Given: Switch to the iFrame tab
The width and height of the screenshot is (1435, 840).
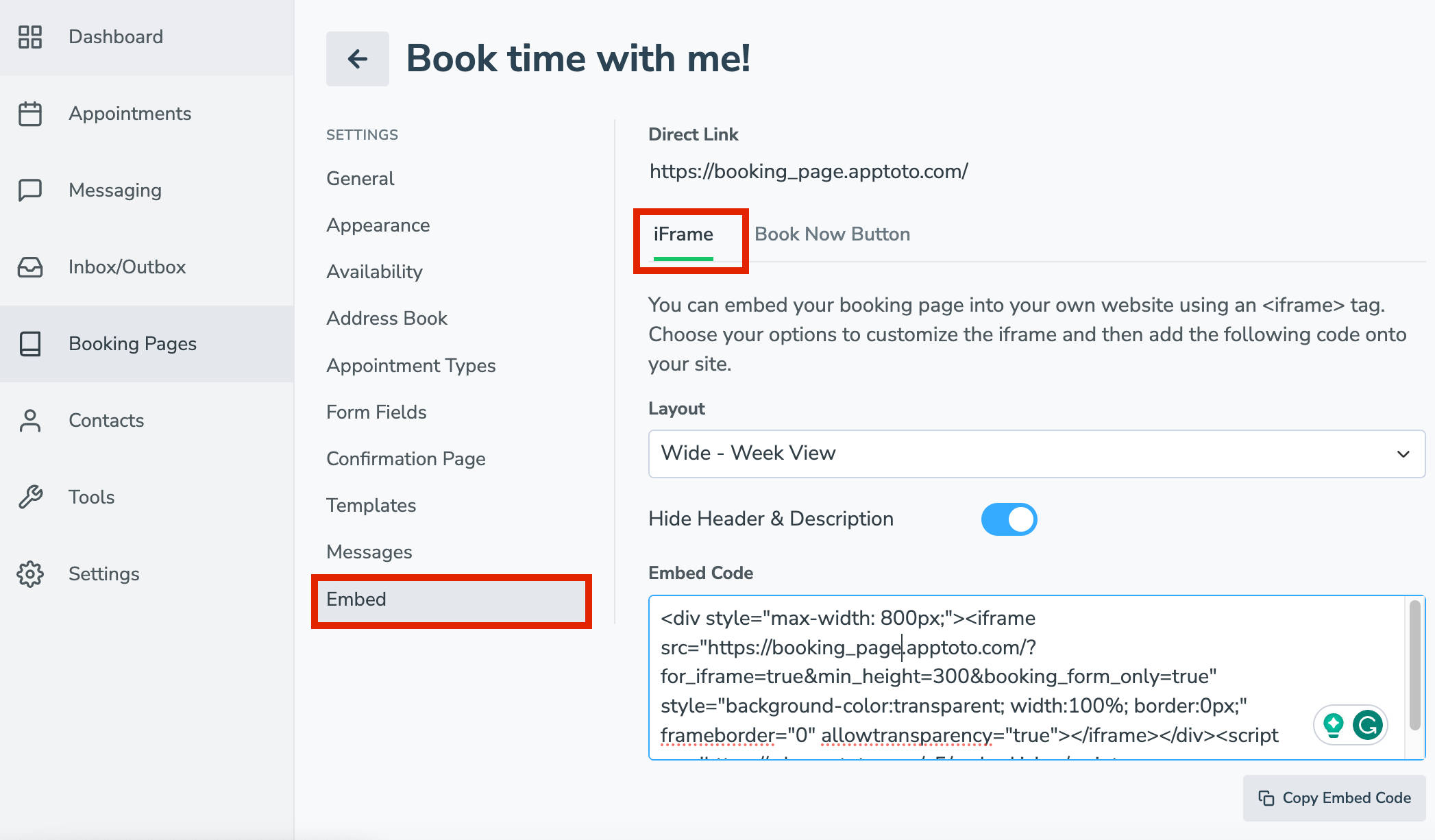Looking at the screenshot, I should pos(683,234).
